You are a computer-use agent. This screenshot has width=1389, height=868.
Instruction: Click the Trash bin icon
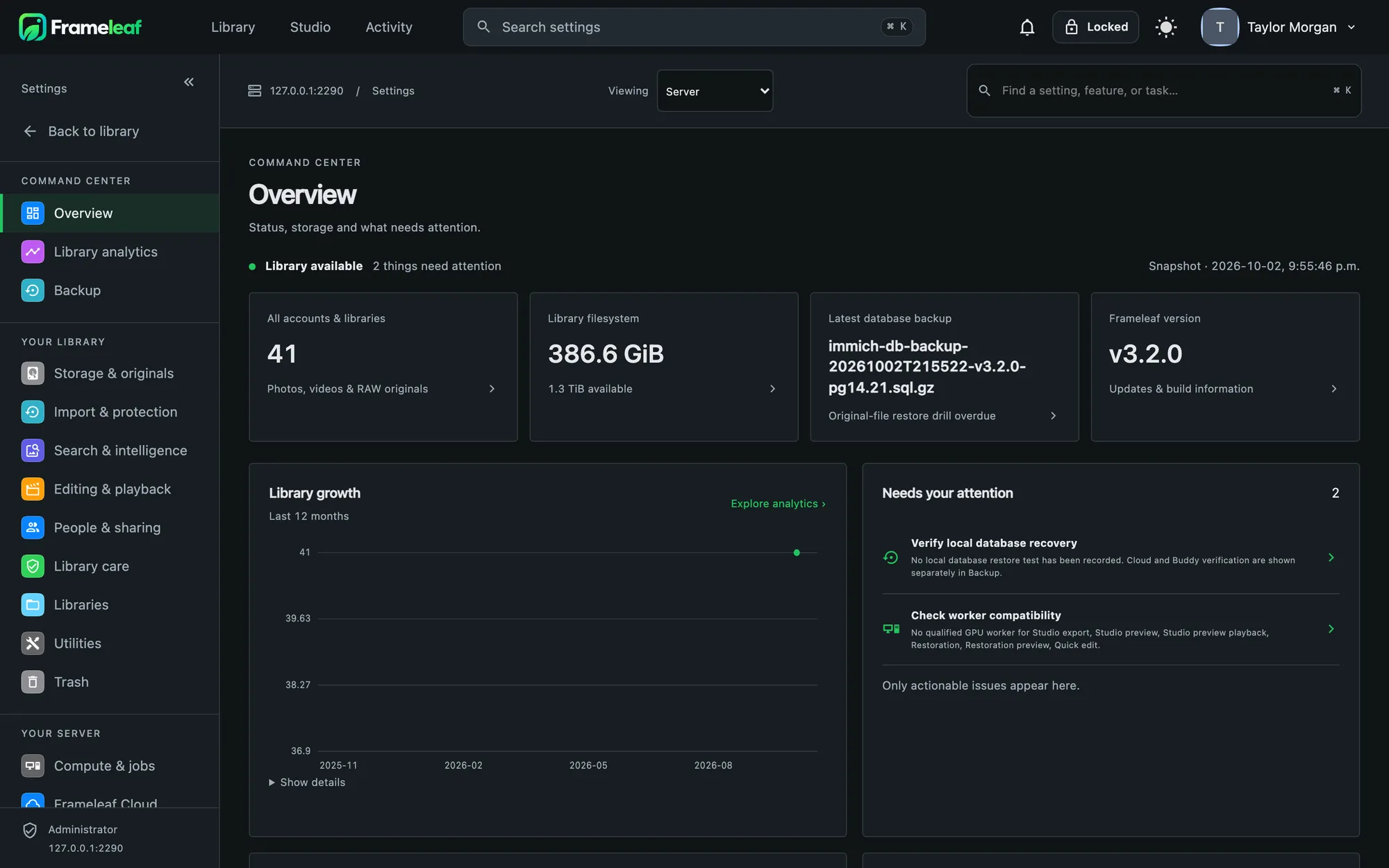[x=33, y=682]
